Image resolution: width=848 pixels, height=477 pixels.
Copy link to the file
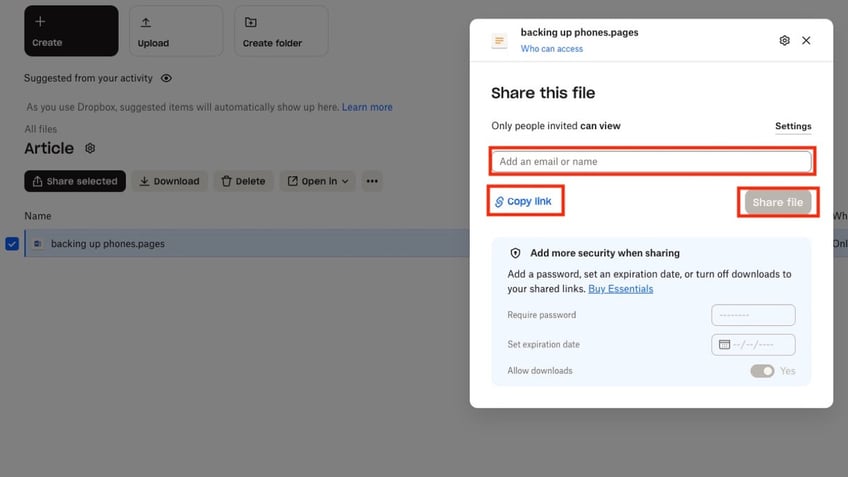[523, 201]
